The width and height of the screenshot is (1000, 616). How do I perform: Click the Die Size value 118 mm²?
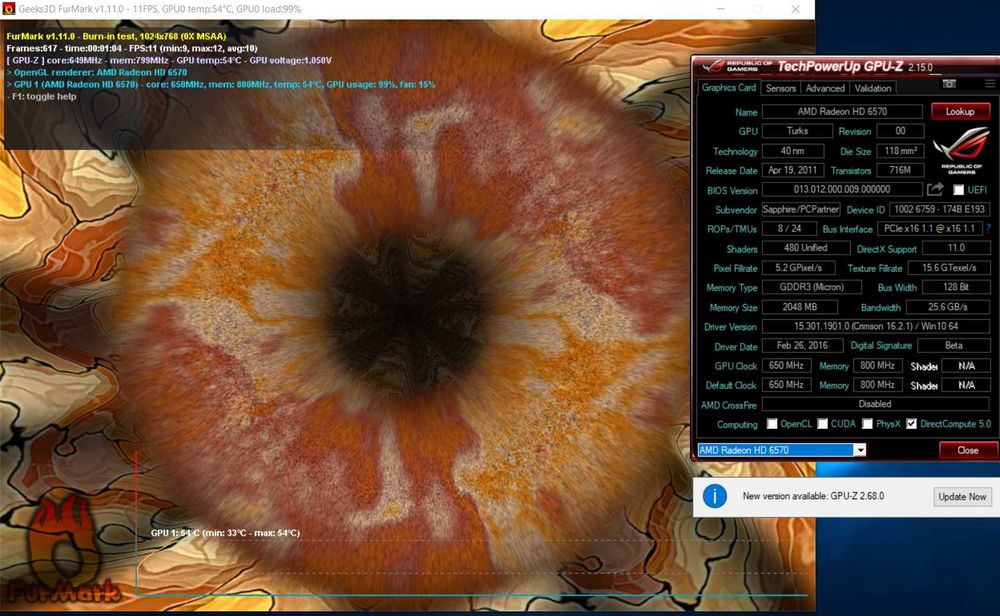tap(901, 150)
